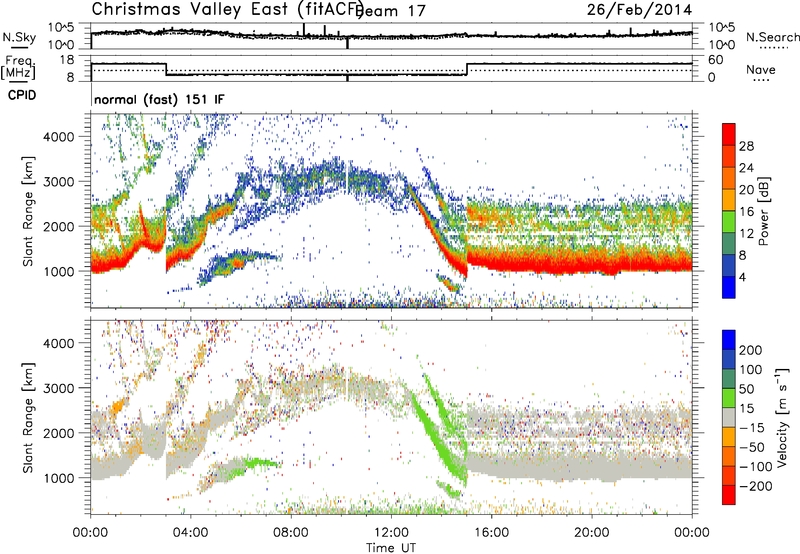Click the left '10^5' noise axis label
This screenshot has height=554, width=800.
point(61,27)
